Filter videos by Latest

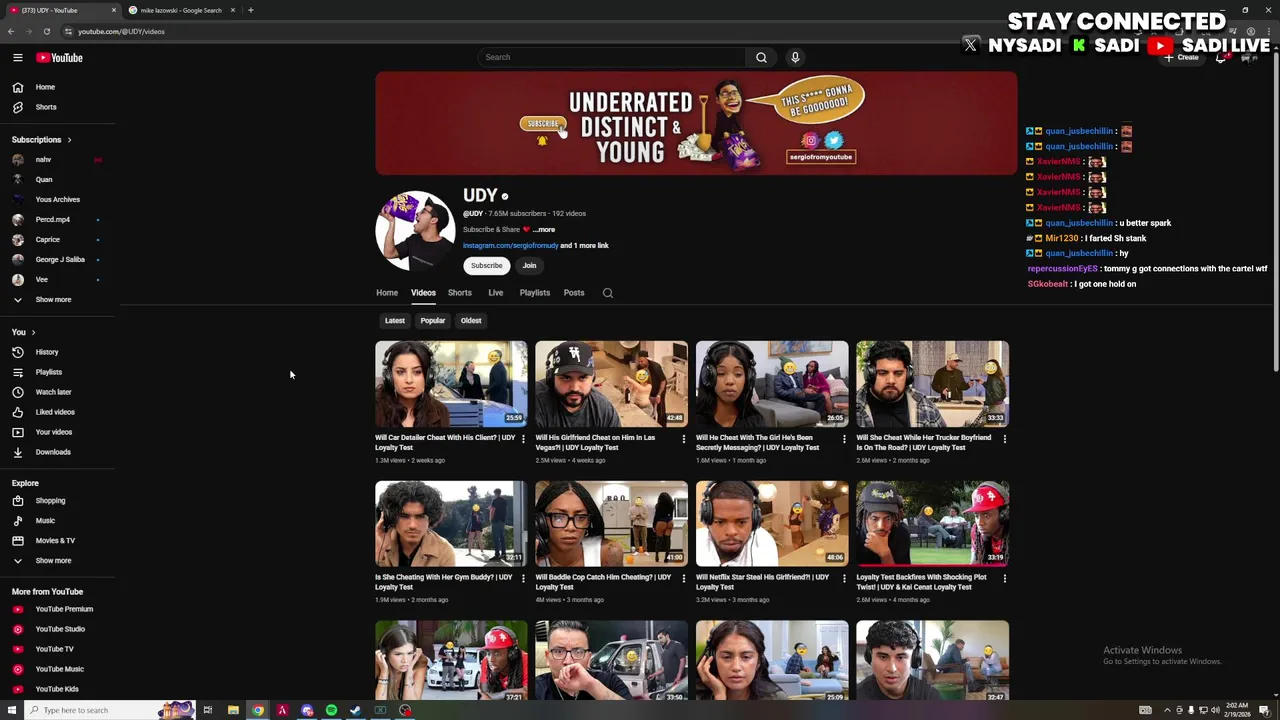[395, 321]
